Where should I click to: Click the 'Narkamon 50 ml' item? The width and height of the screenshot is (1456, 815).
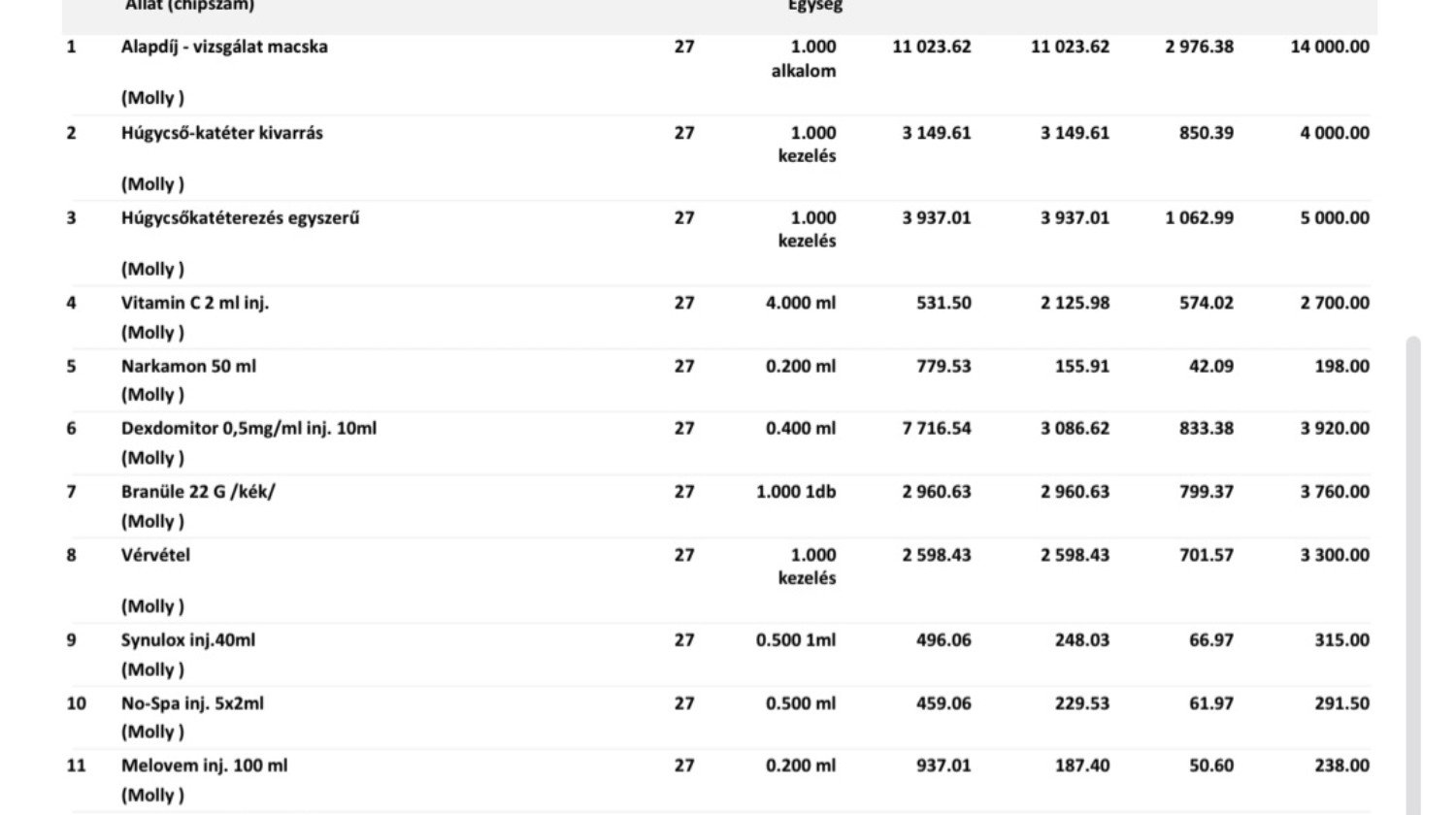click(188, 367)
